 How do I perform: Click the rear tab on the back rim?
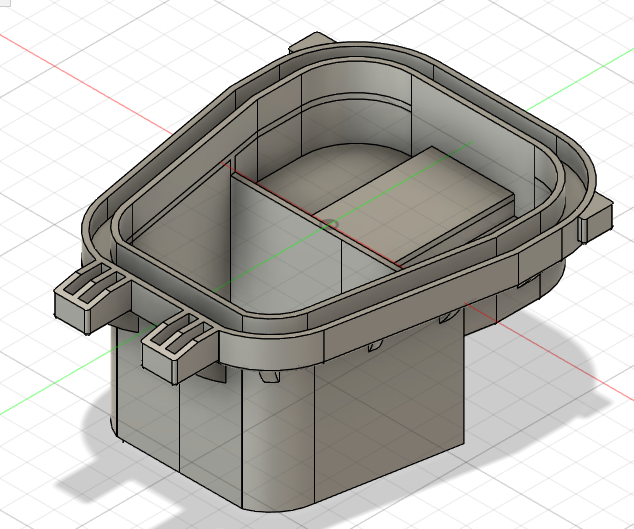pyautogui.click(x=308, y=43)
